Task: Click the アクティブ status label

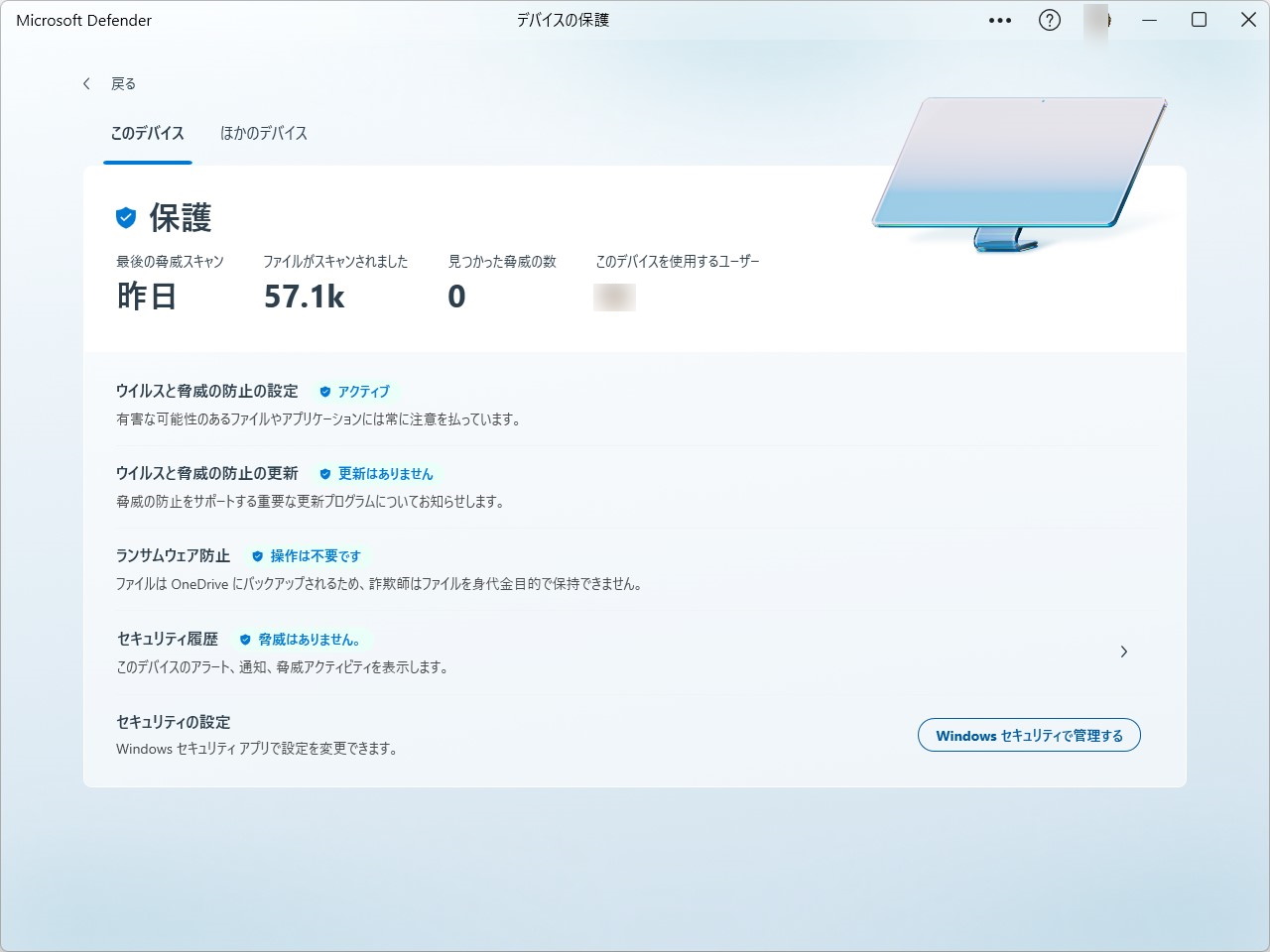Action: [x=363, y=391]
